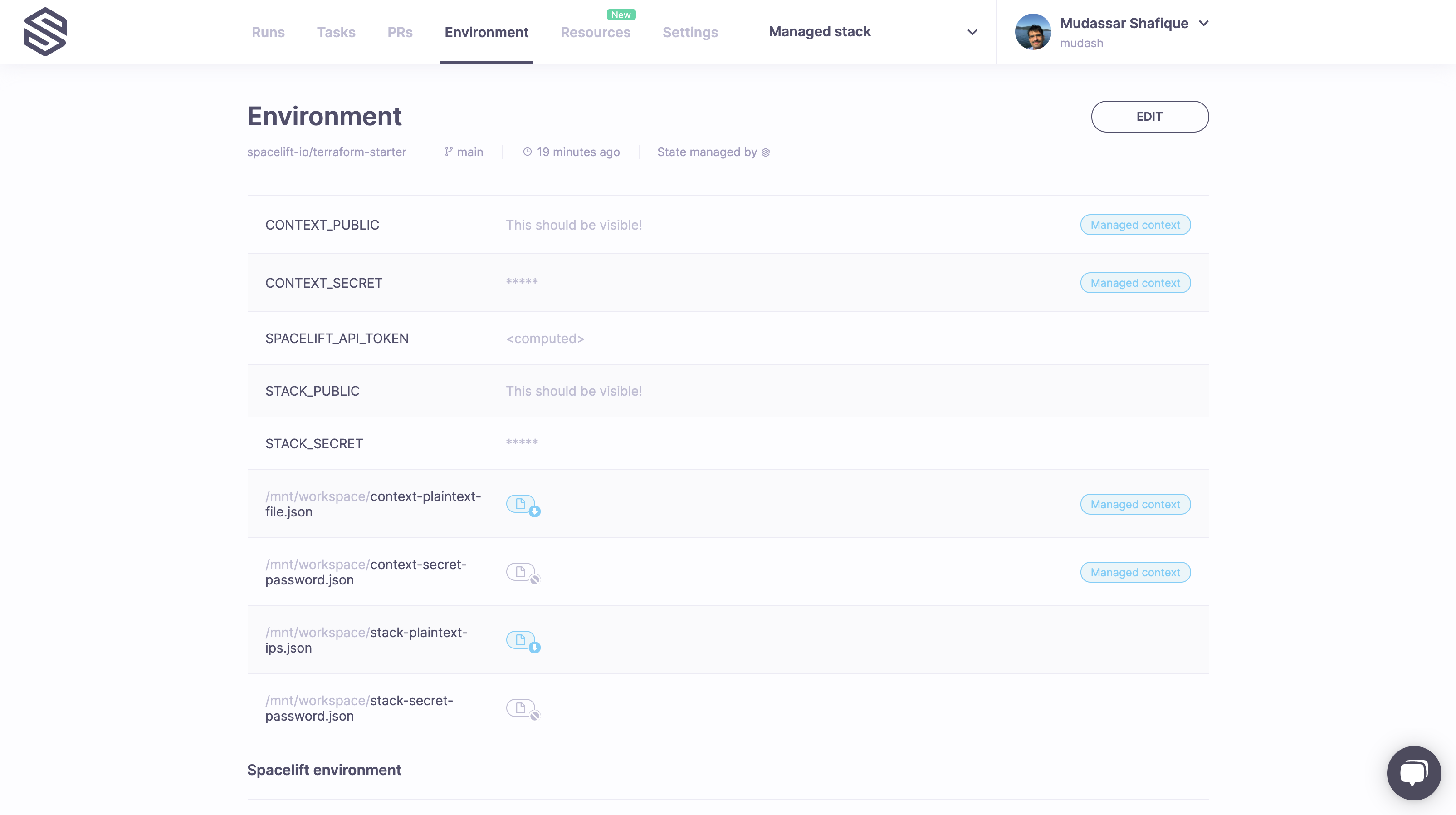Screen dimensions: 1456x815
Task: Open the Resources tab
Action: click(x=595, y=32)
